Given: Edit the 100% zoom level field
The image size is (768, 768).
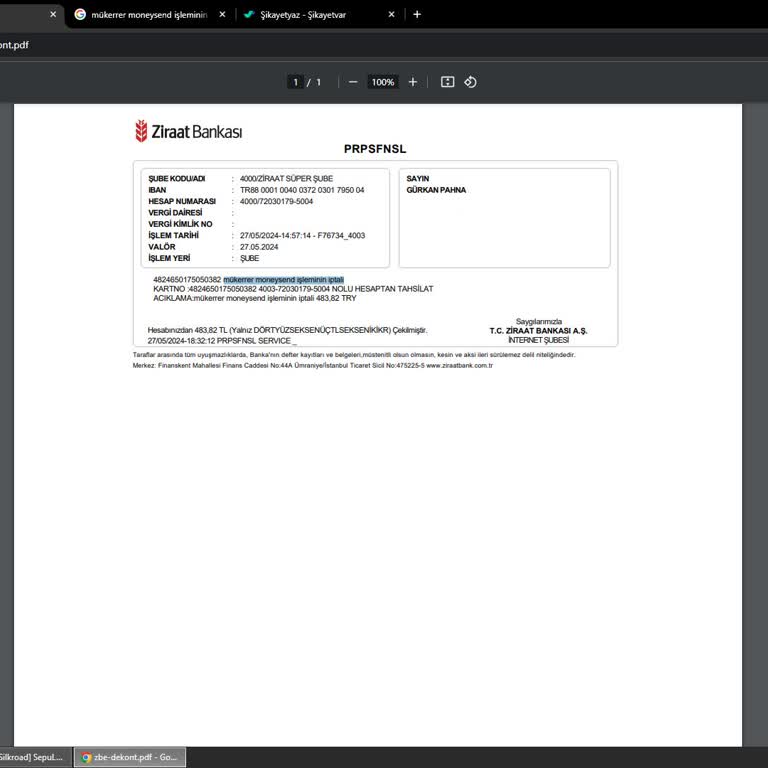Looking at the screenshot, I should [383, 82].
